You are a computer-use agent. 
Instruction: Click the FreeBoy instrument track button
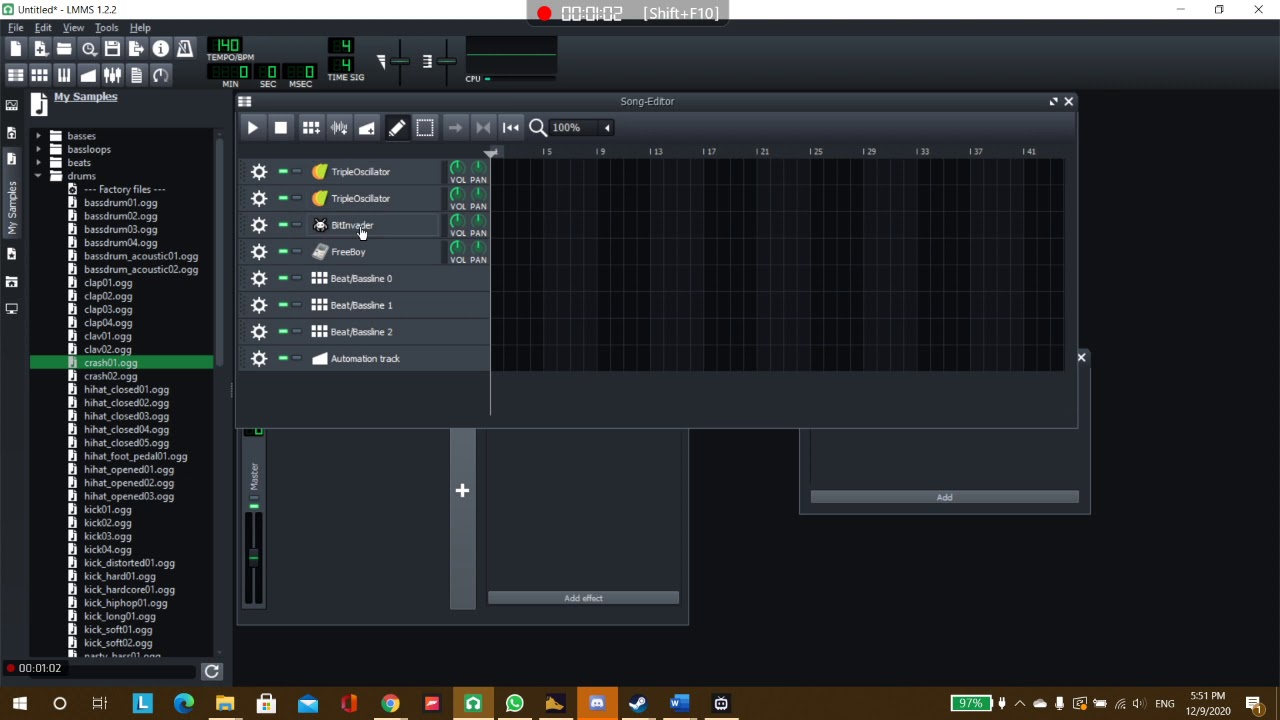374,252
